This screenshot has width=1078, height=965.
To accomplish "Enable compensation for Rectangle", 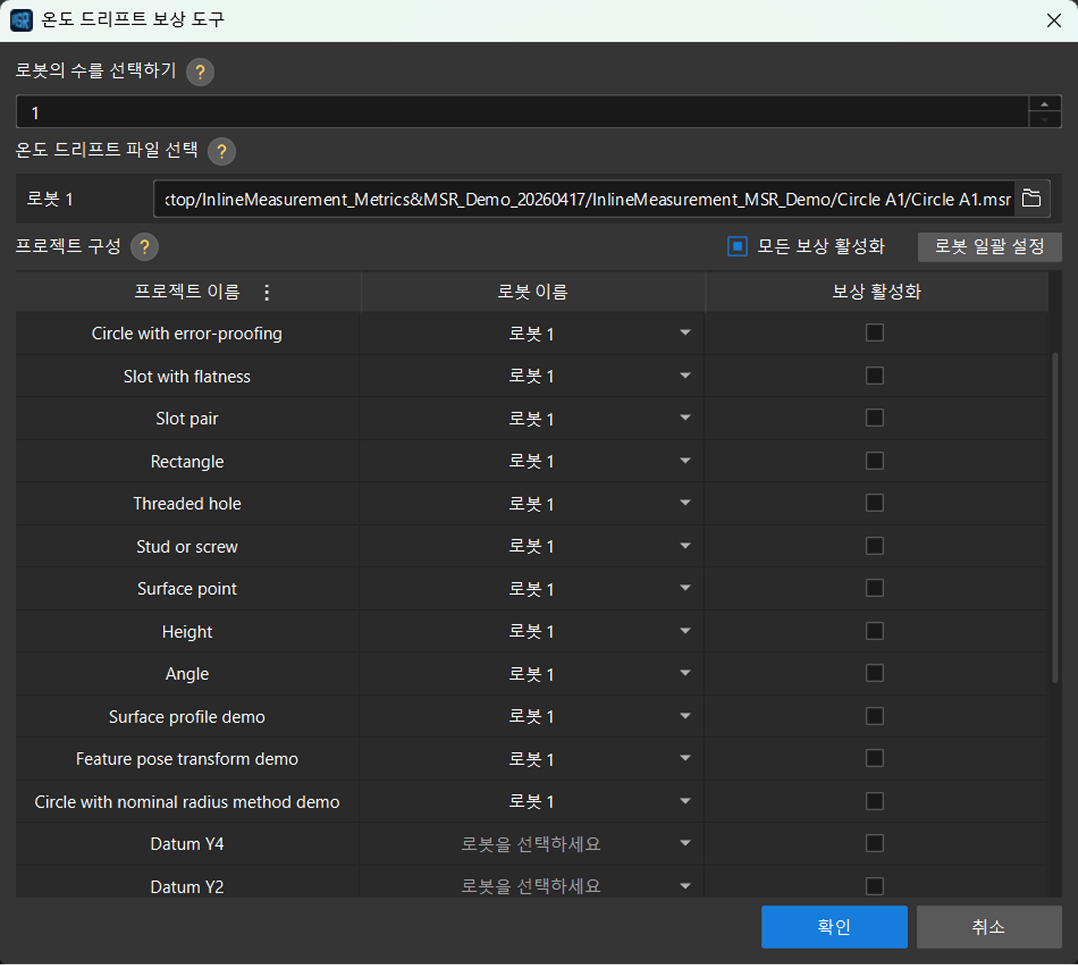I will [x=874, y=461].
